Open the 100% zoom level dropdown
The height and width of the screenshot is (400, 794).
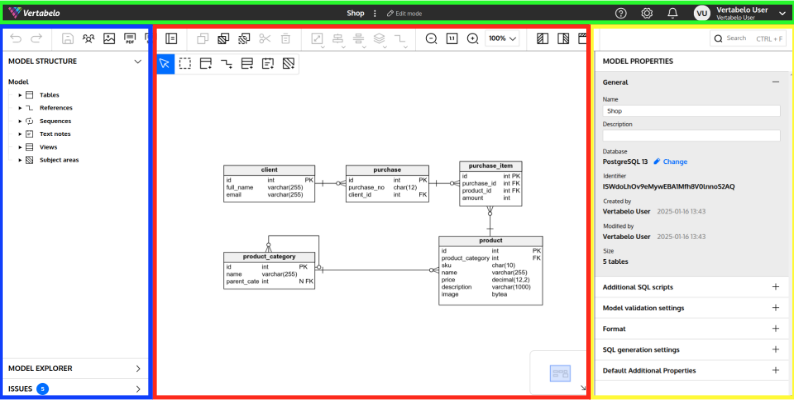tap(503, 38)
